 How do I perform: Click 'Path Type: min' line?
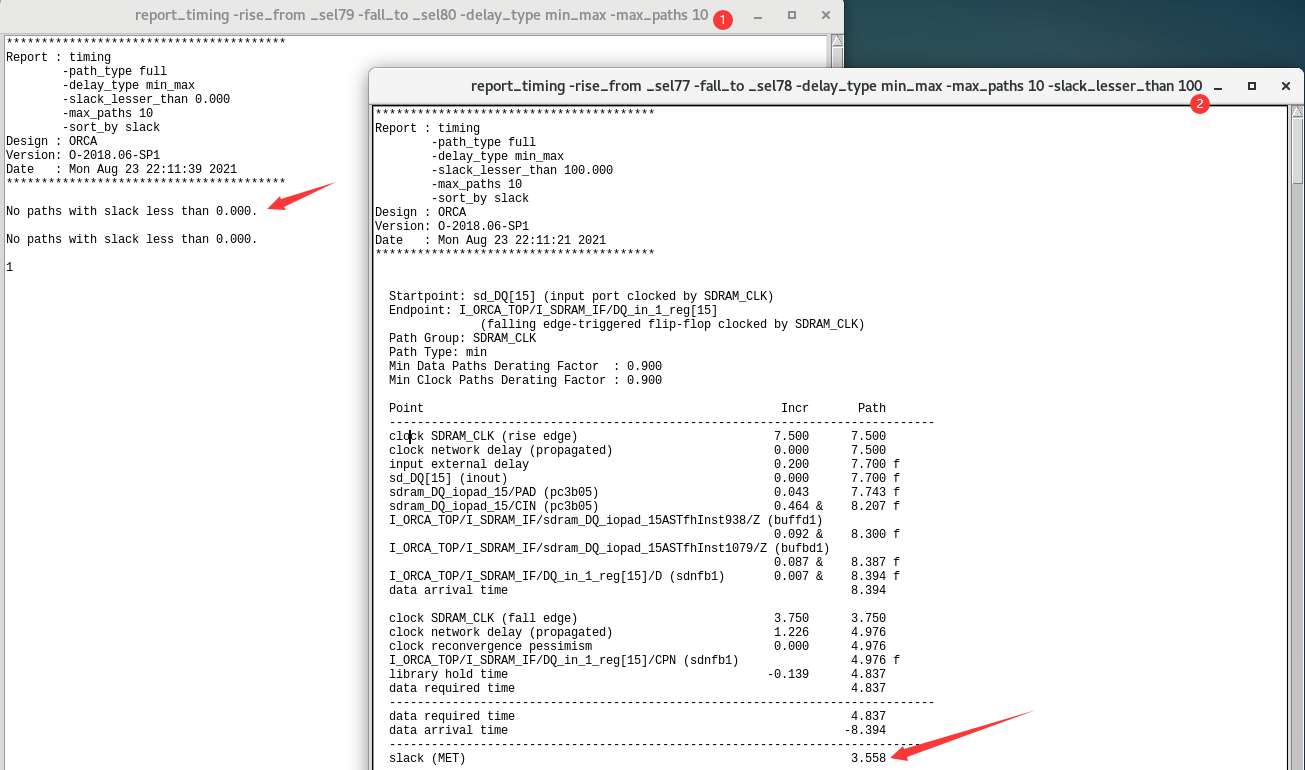(438, 352)
